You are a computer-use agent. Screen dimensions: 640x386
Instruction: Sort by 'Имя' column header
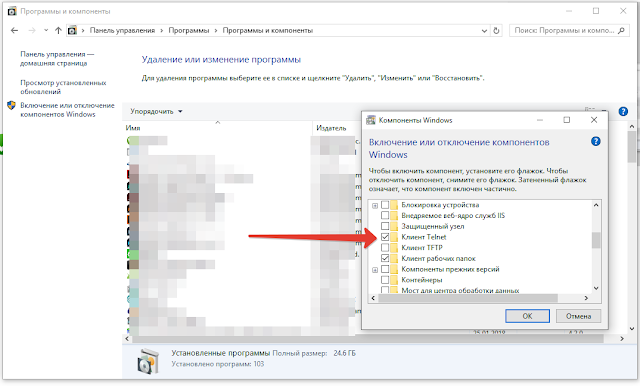point(133,128)
